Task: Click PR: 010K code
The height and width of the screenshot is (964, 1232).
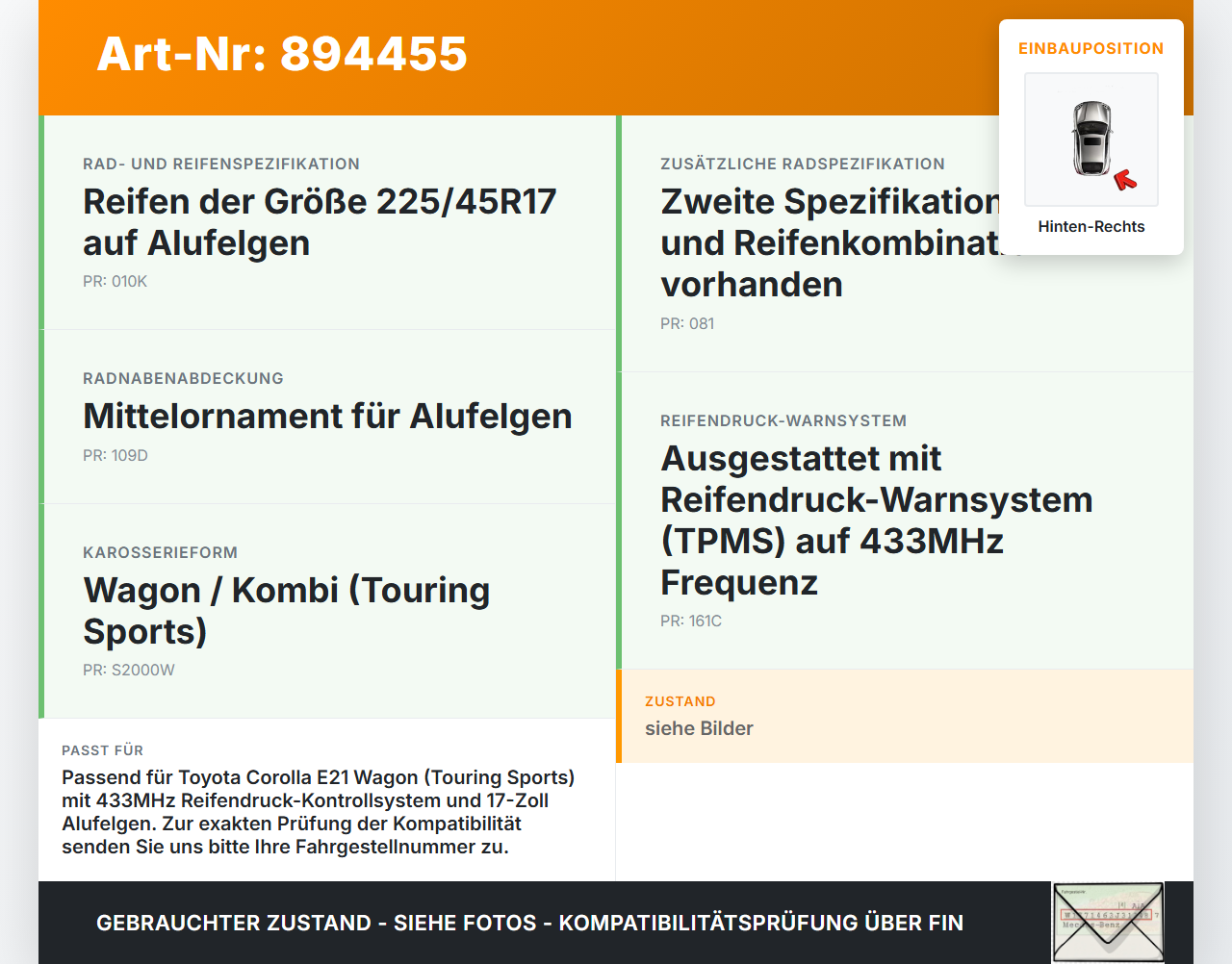Action: (115, 282)
